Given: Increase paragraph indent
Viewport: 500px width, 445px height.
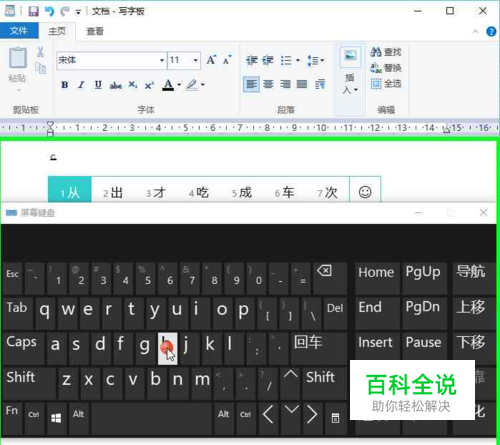Looking at the screenshot, I should click(x=268, y=60).
